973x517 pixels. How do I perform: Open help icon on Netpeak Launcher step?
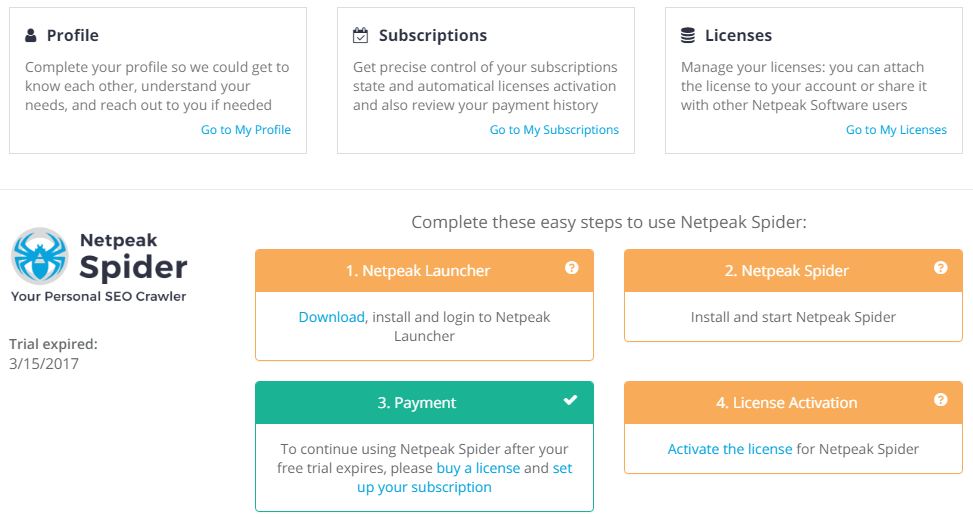572,267
